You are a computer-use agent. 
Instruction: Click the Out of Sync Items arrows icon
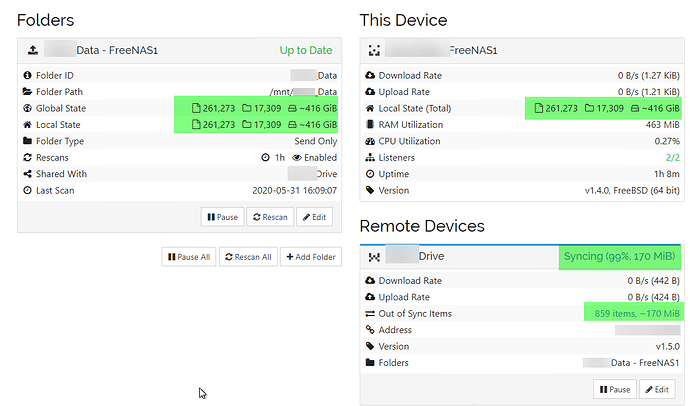[370, 314]
